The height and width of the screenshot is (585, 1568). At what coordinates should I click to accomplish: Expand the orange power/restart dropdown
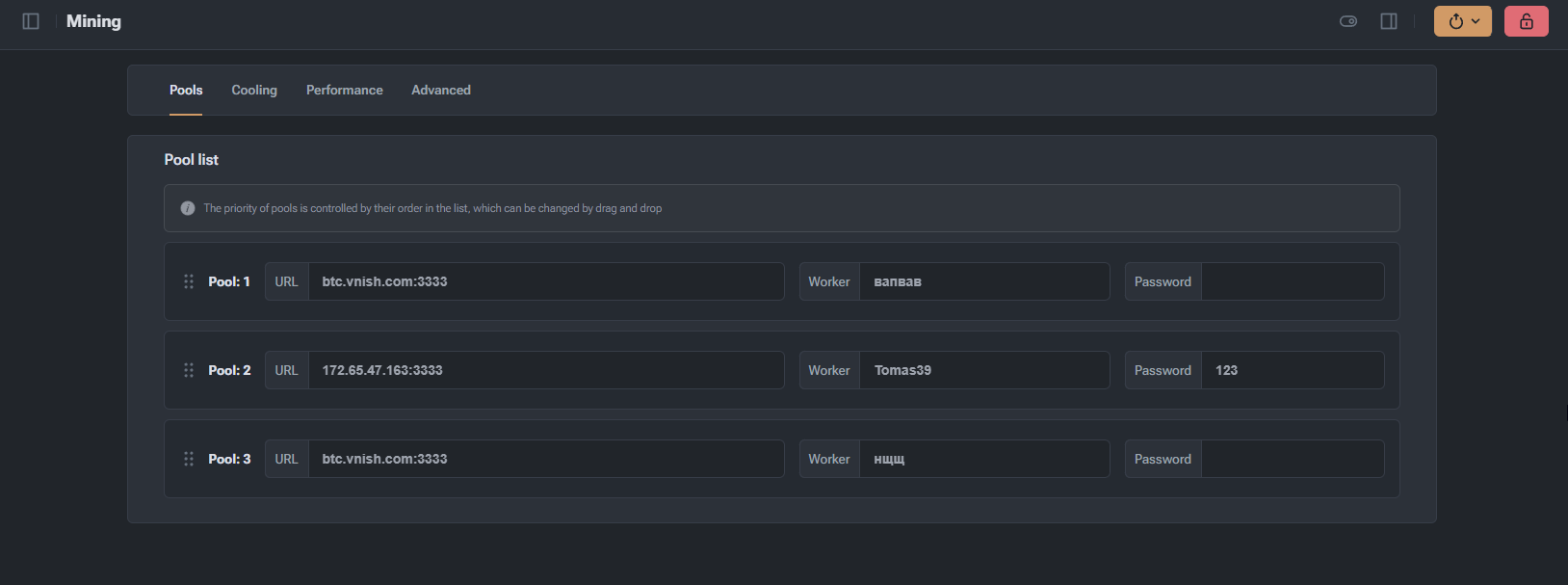pos(1462,21)
